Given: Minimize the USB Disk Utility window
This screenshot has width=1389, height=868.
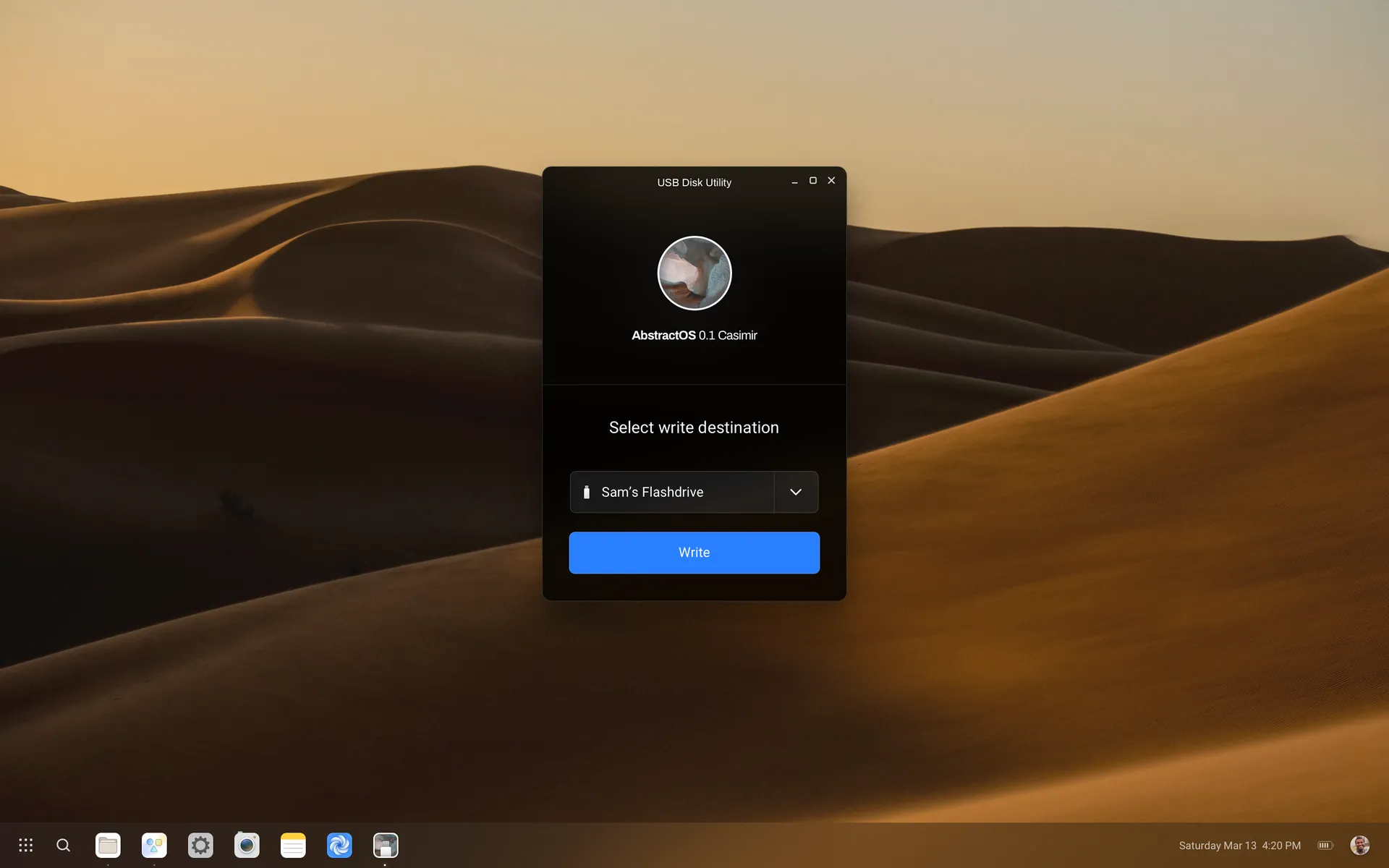Looking at the screenshot, I should [x=794, y=182].
